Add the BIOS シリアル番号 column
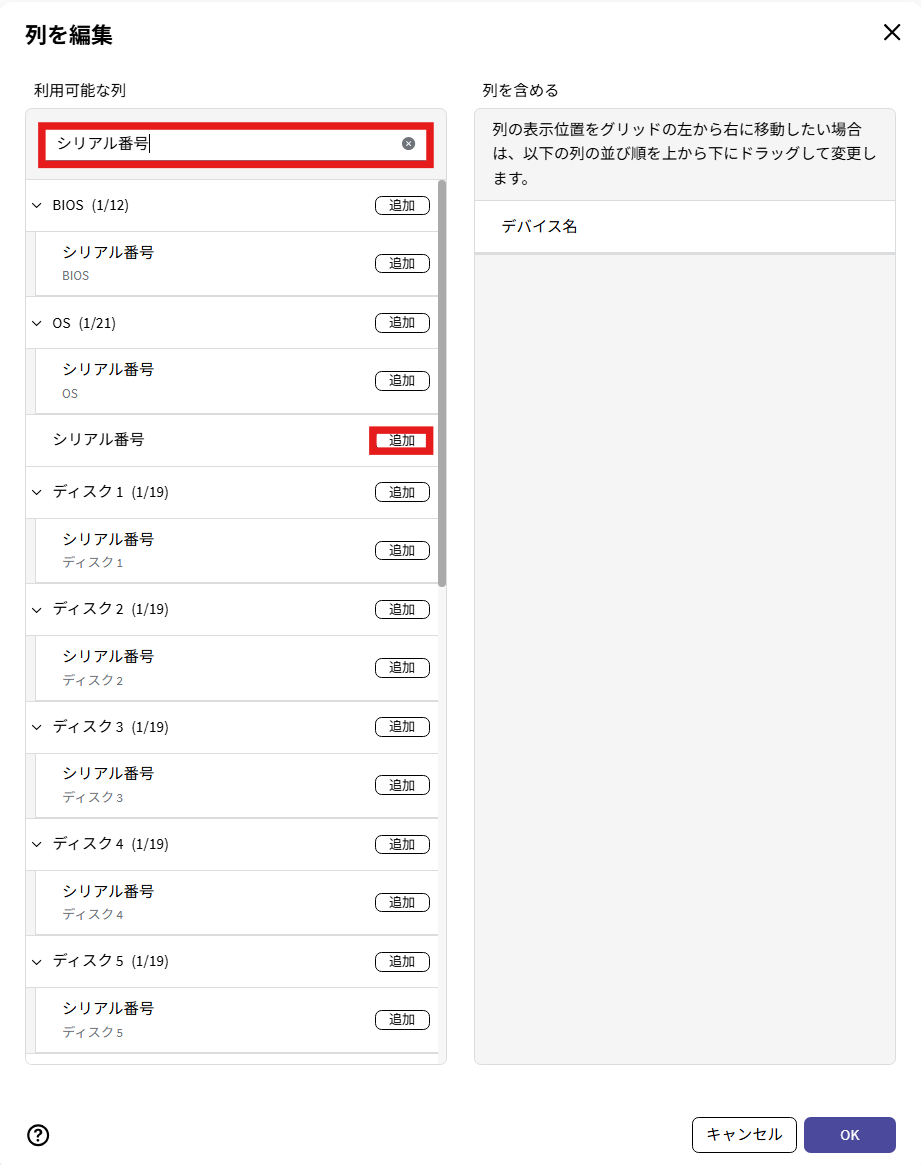This screenshot has width=921, height=1165. coord(402,264)
